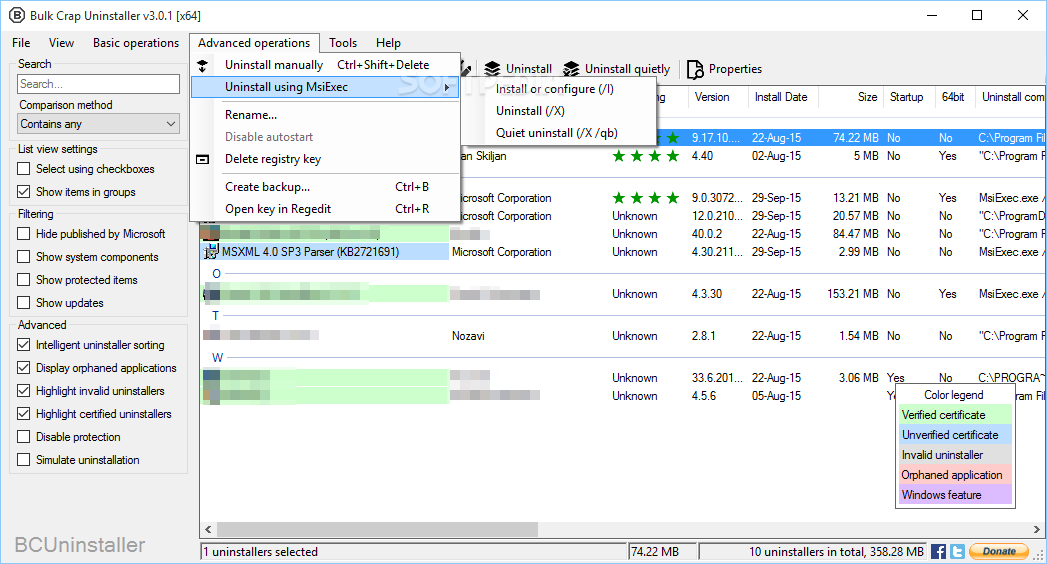
Task: Collapse the O group header
Action: [216, 274]
